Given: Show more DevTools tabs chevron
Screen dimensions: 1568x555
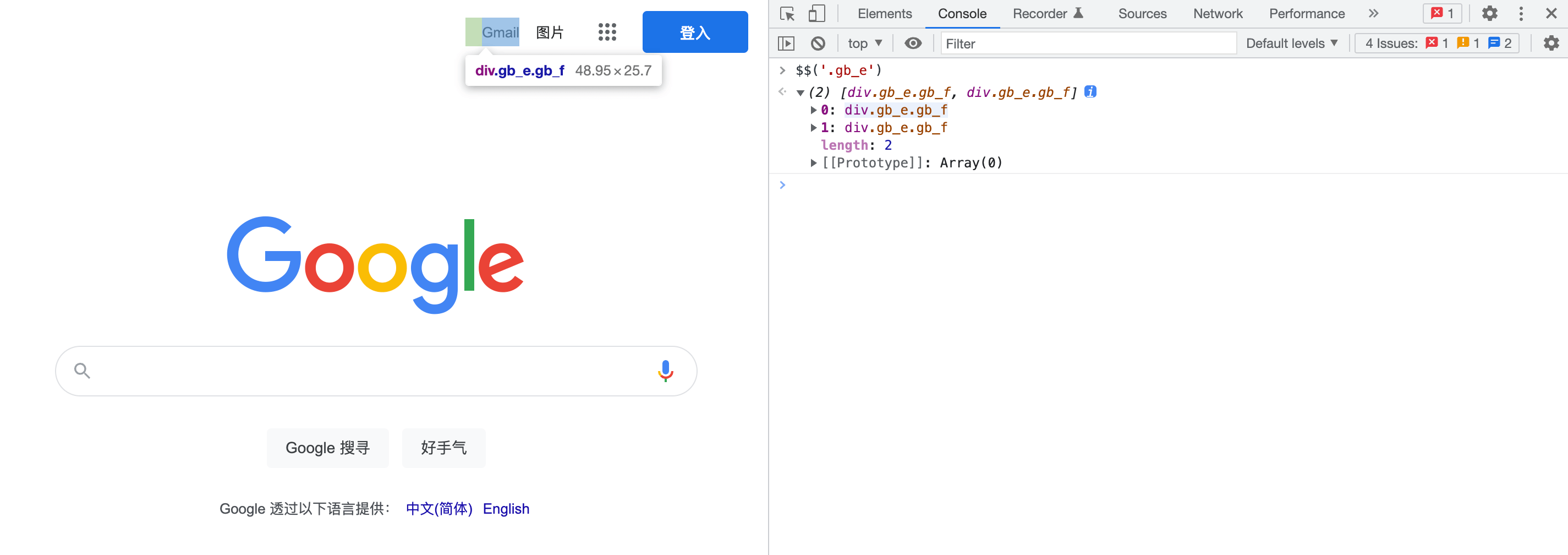Looking at the screenshot, I should point(1373,13).
